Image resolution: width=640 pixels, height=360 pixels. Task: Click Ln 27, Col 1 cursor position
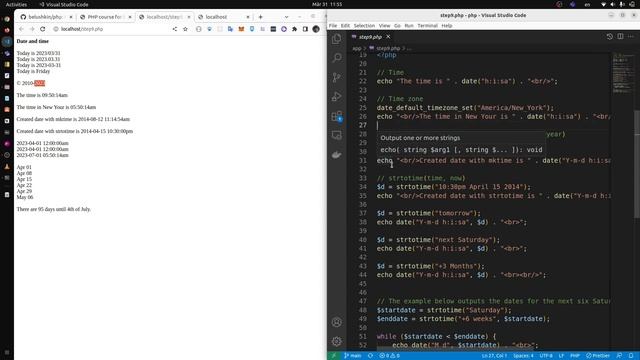[494, 356]
